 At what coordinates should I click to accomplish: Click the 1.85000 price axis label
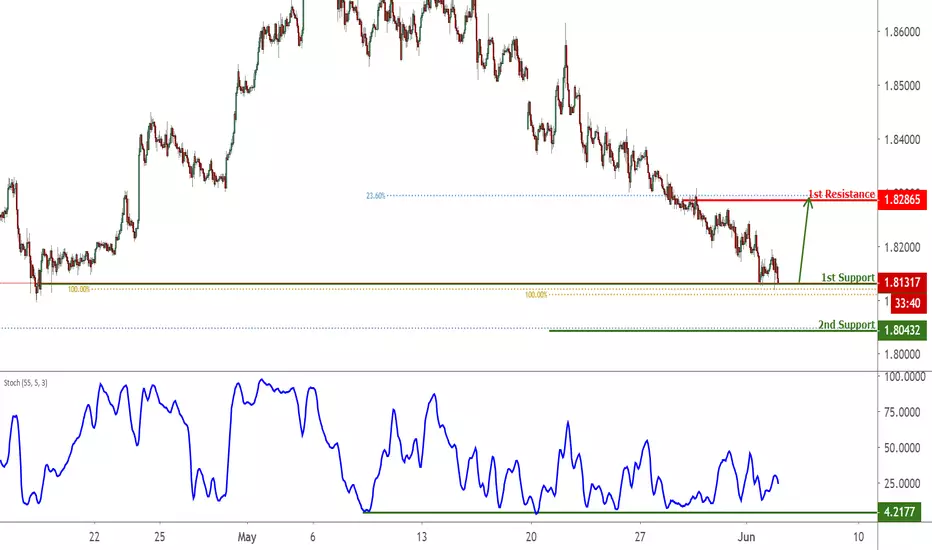(x=902, y=86)
